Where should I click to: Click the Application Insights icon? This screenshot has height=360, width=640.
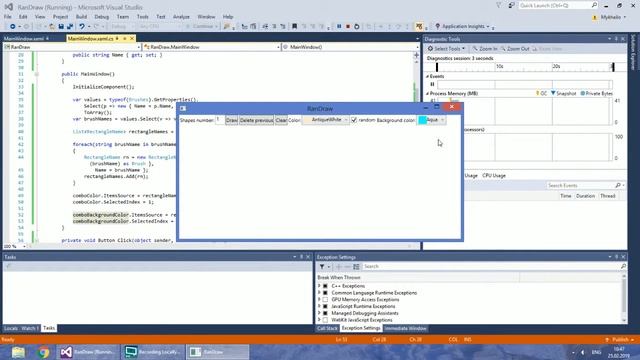[438, 27]
